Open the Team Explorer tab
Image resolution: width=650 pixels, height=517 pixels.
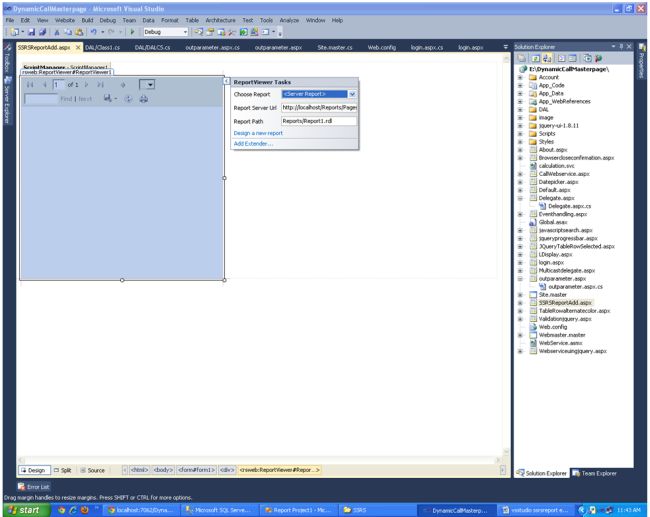[594, 473]
